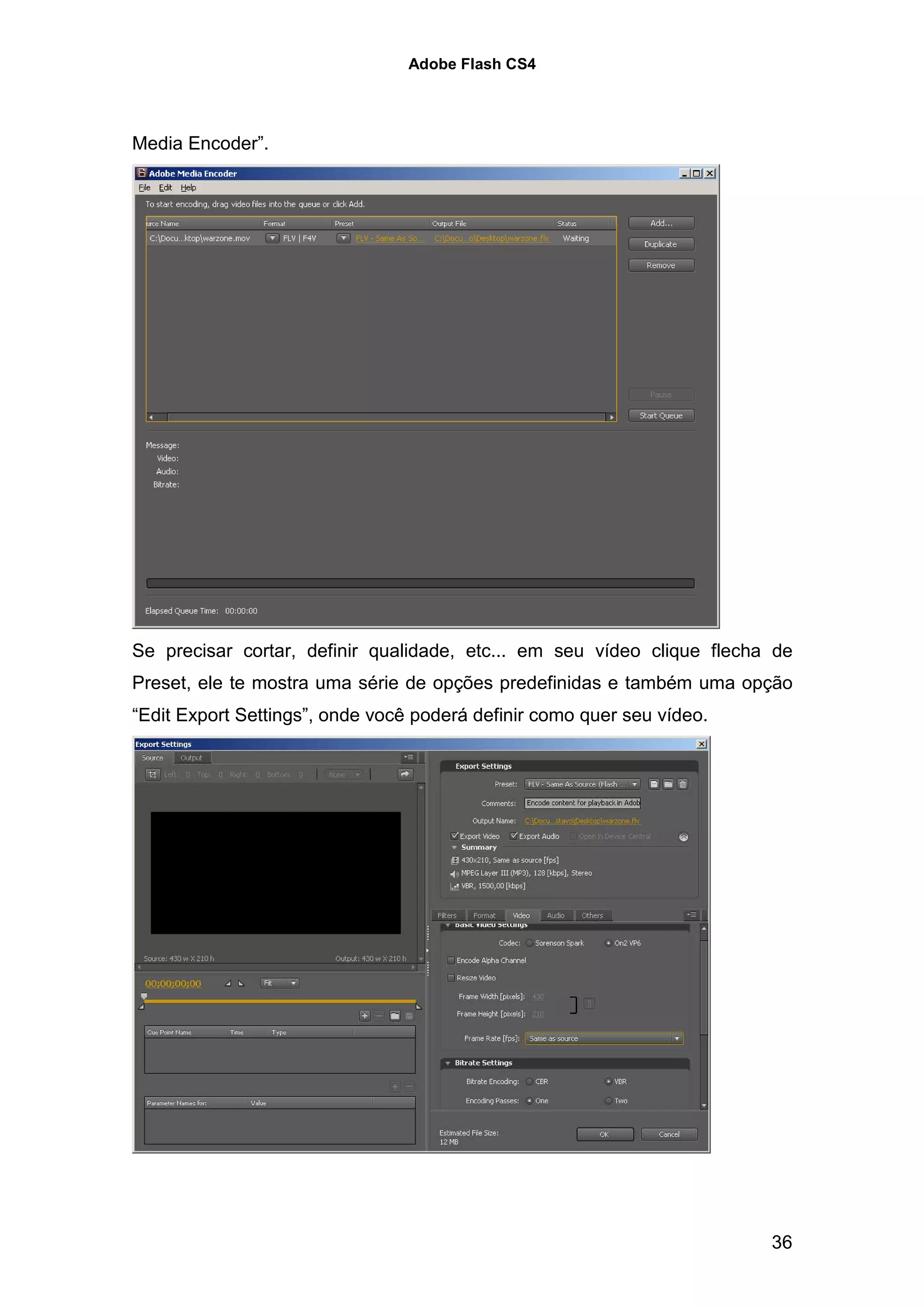Switch to the Filters tab
924x1308 pixels.
(447, 915)
